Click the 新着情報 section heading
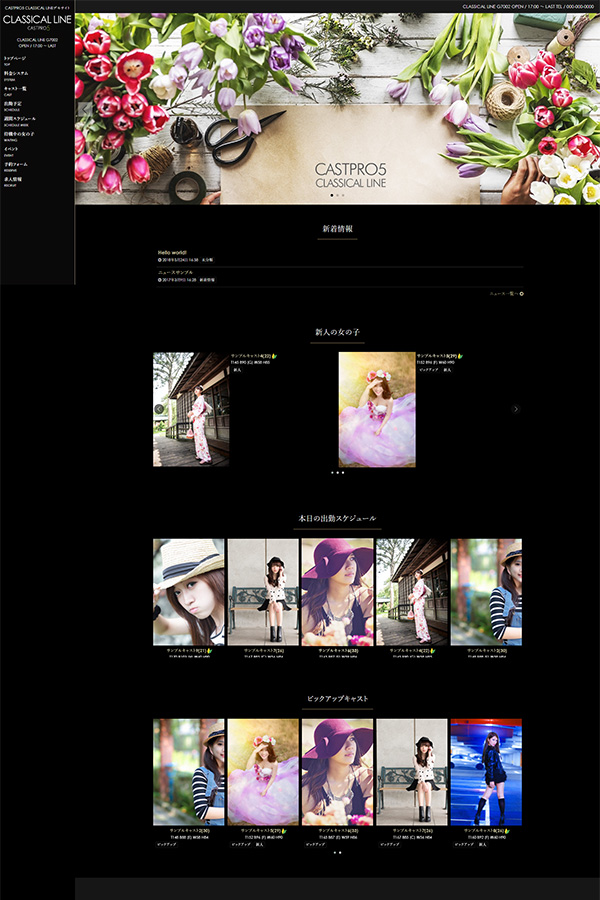 (x=338, y=228)
